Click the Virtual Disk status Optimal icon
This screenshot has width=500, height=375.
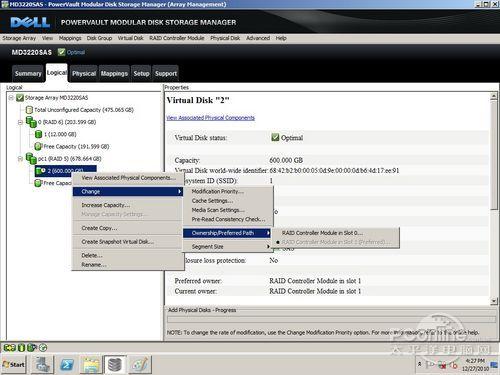tap(275, 137)
